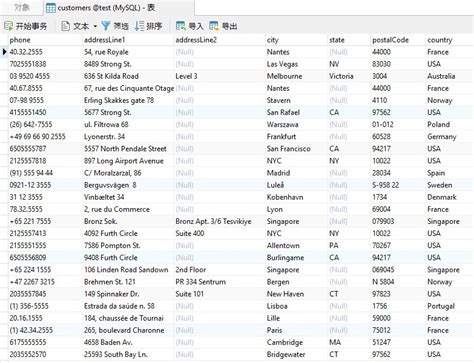Click the current row arrow indicator
The width and height of the screenshot is (474, 363).
4,52
